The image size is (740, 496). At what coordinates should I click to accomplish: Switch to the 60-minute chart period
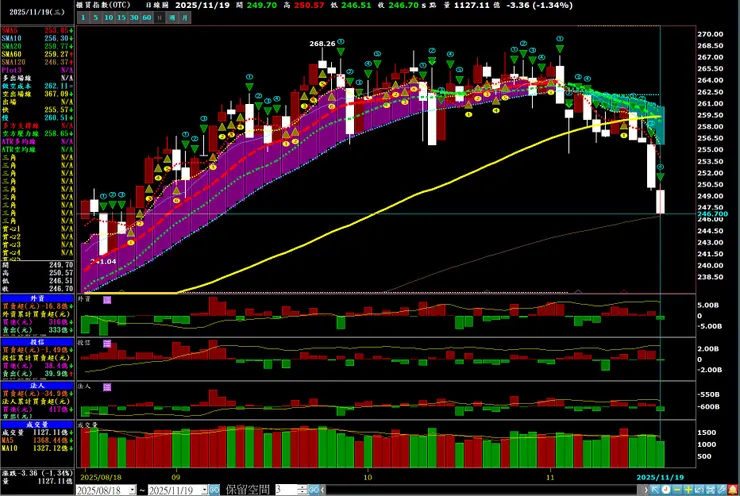coord(147,17)
